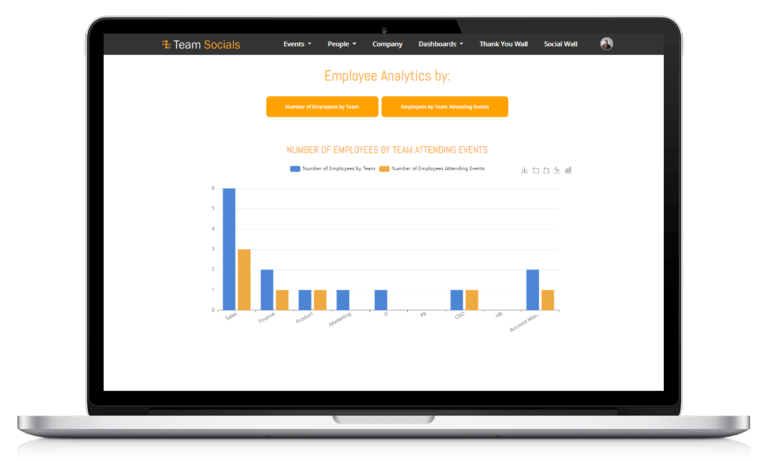The image size is (768, 461).
Task: Click the HR axis label
Action: [x=499, y=315]
